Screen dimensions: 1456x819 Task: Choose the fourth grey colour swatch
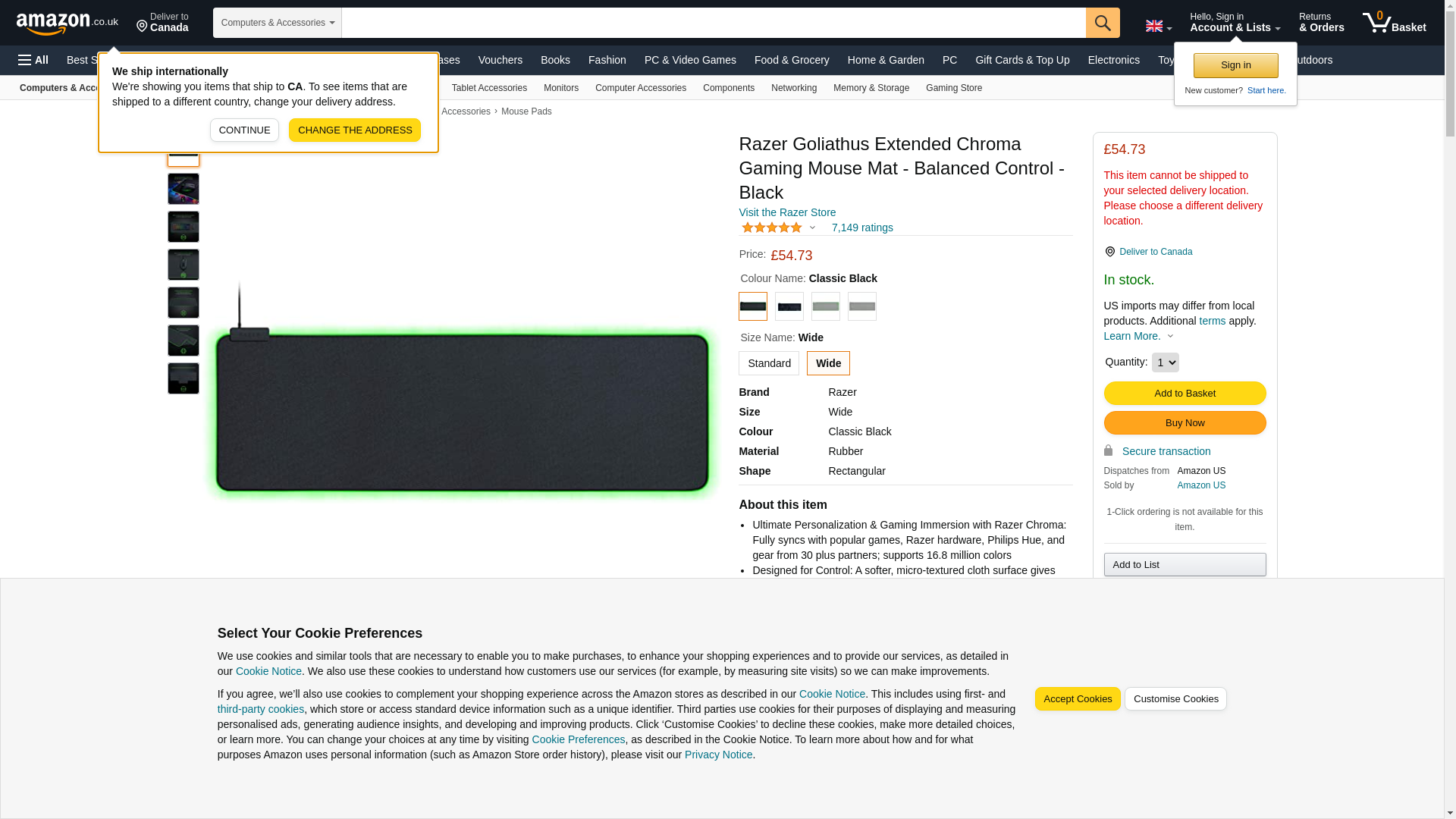click(862, 306)
